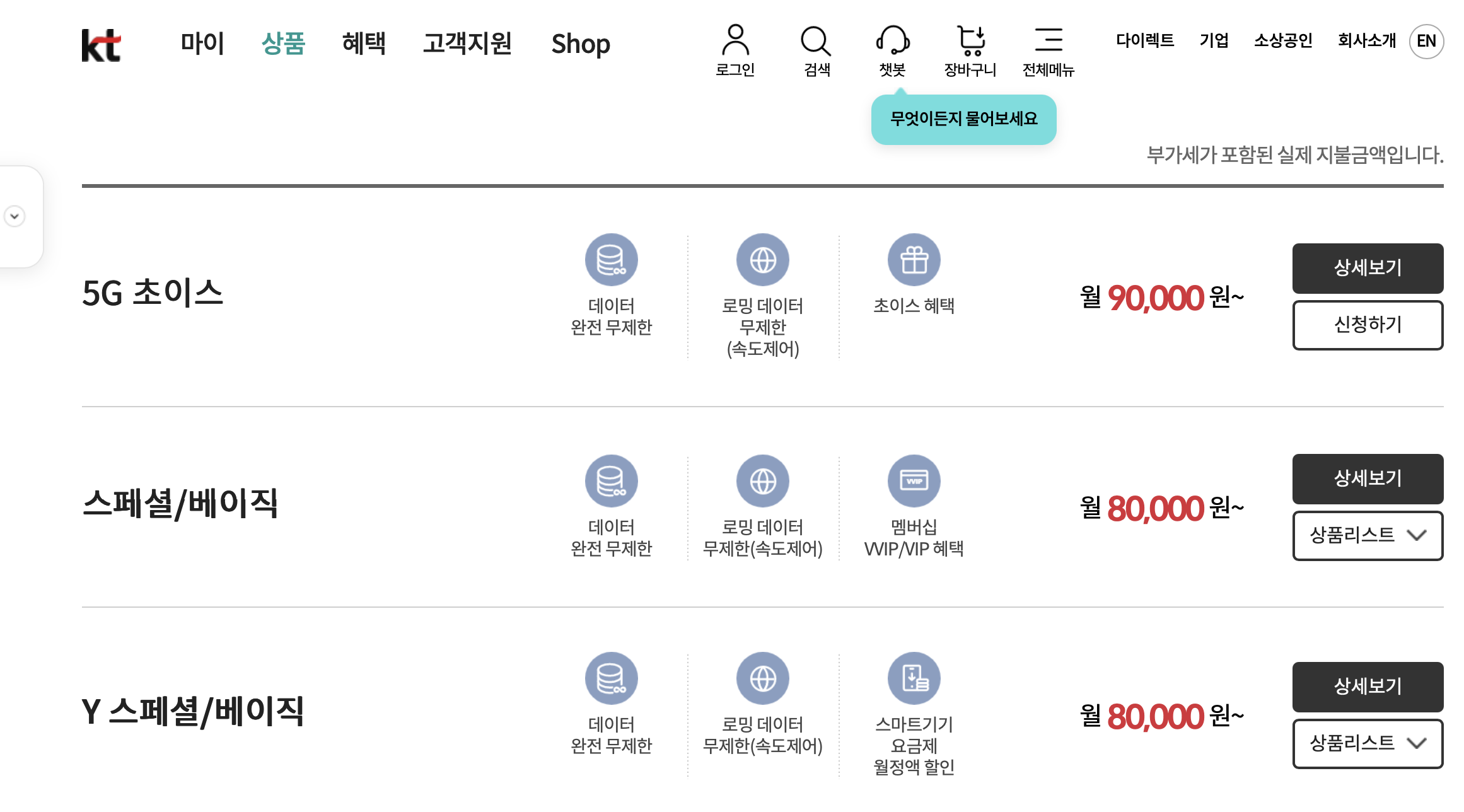
Task: Switch language with EN button
Action: (1426, 41)
